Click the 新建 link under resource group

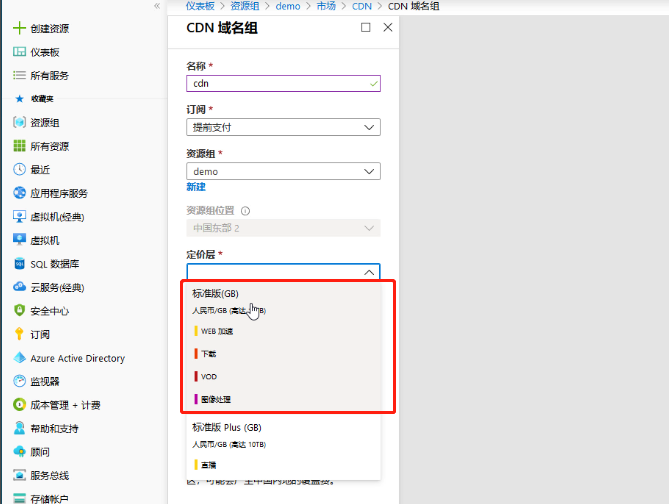tap(196, 187)
